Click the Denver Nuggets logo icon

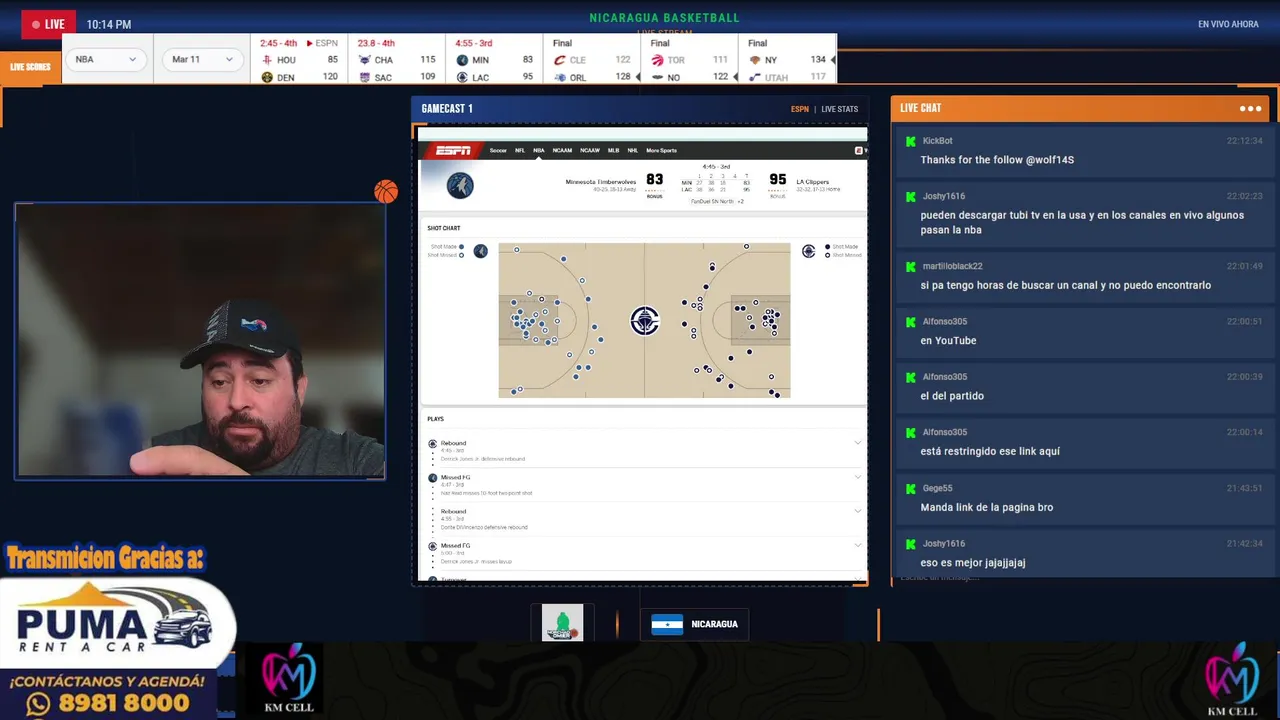click(266, 77)
